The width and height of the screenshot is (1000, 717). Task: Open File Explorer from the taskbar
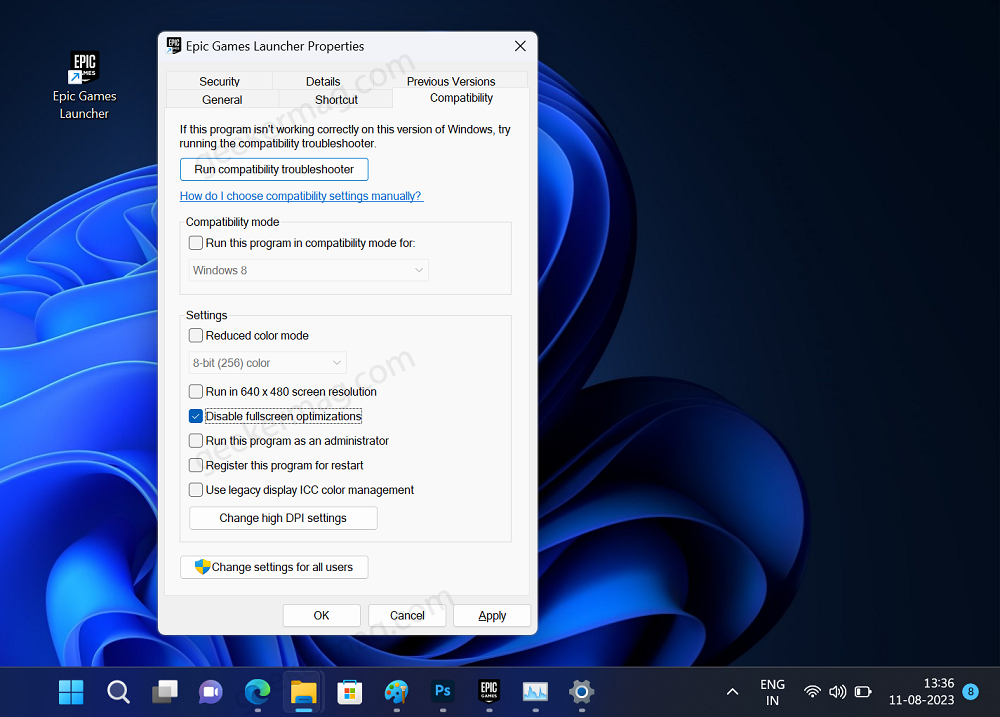(304, 692)
